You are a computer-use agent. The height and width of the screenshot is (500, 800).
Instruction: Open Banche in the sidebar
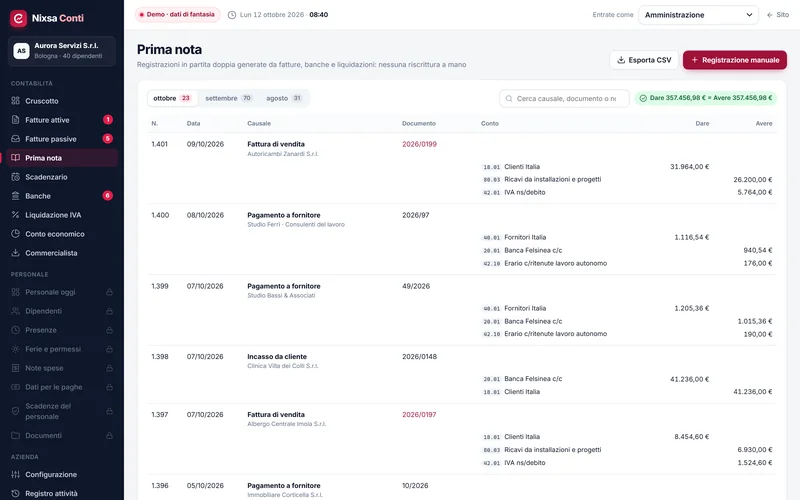[62, 196]
